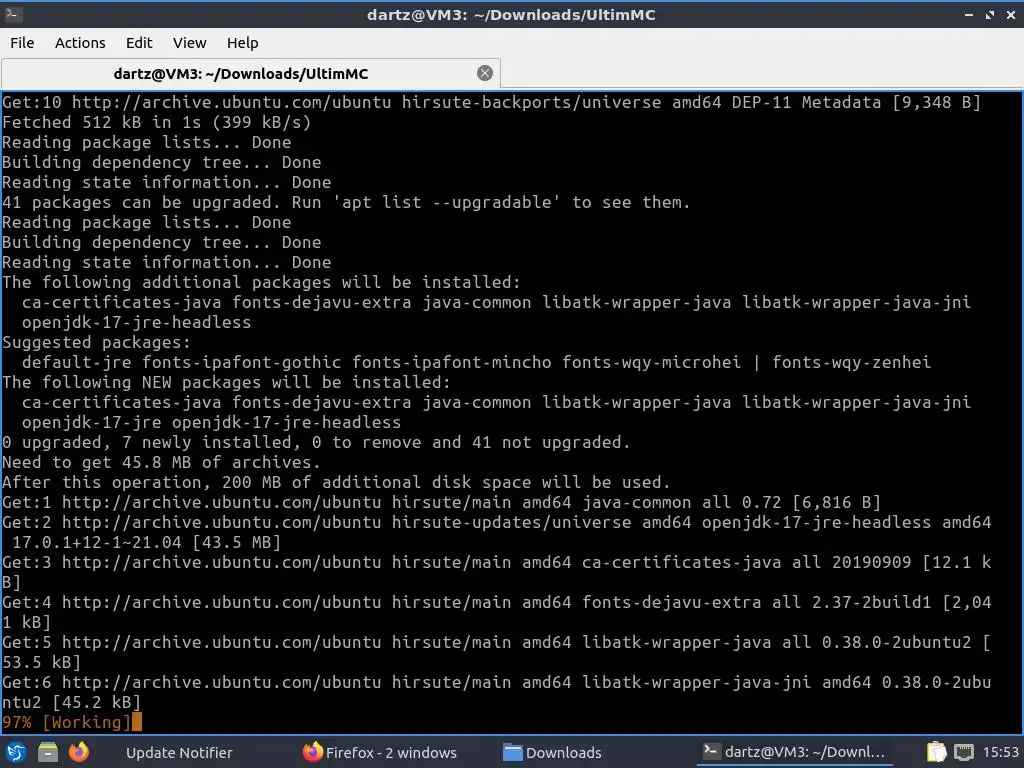Click the 15:53 clock in the panel
This screenshot has height=768, width=1024.
coord(1000,752)
